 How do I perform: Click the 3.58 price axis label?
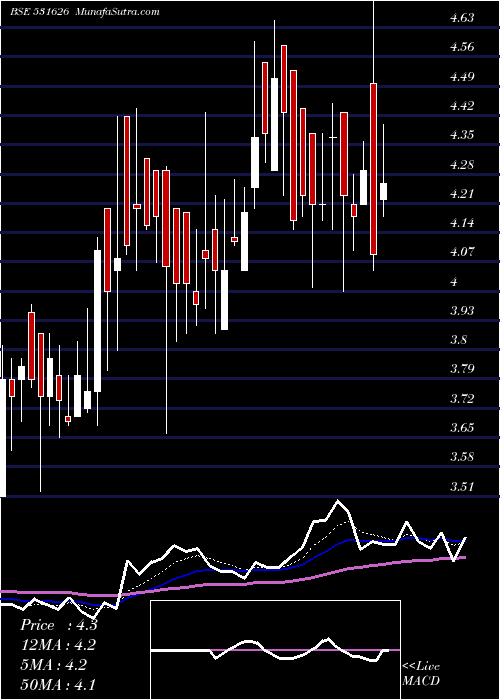[x=462, y=457]
